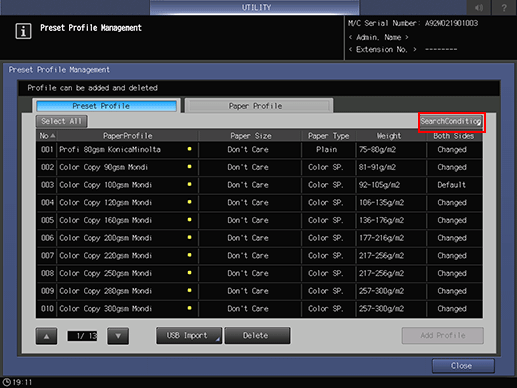
Task: Go to previous page with up arrow
Action: (46, 336)
